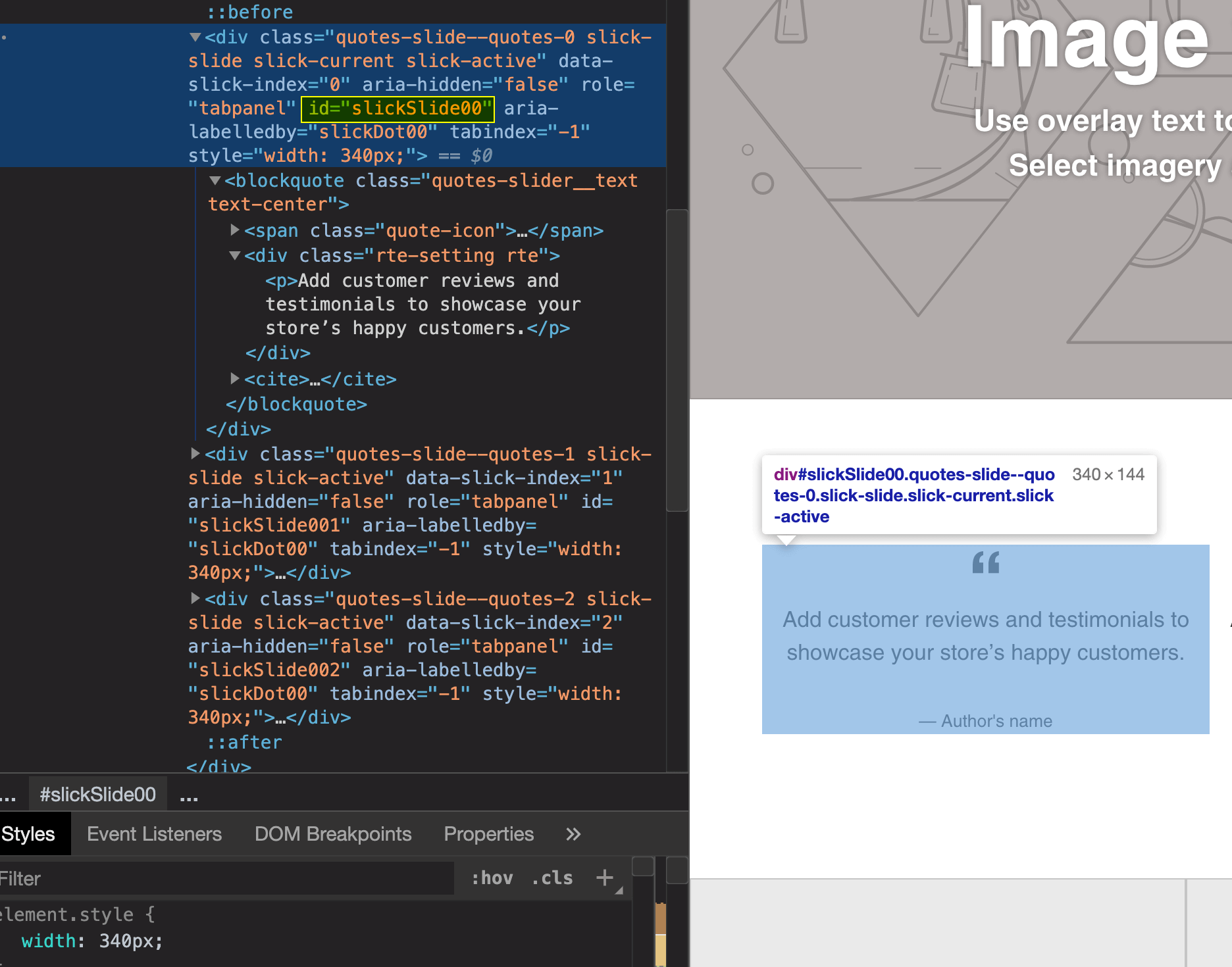Click the Filter styles input field
The image size is (1232, 967).
[224, 879]
